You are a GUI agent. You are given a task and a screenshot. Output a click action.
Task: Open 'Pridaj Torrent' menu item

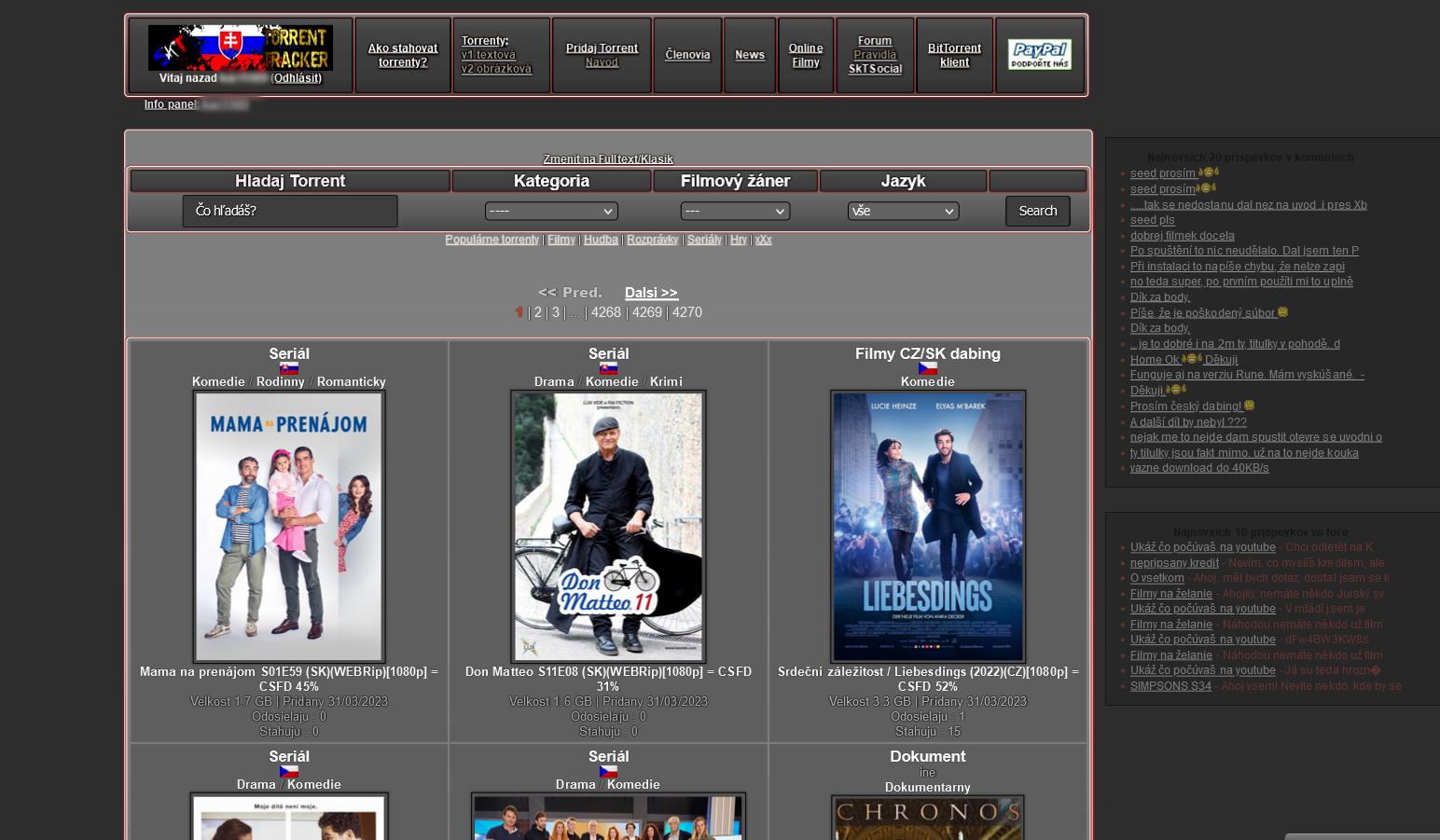602,48
